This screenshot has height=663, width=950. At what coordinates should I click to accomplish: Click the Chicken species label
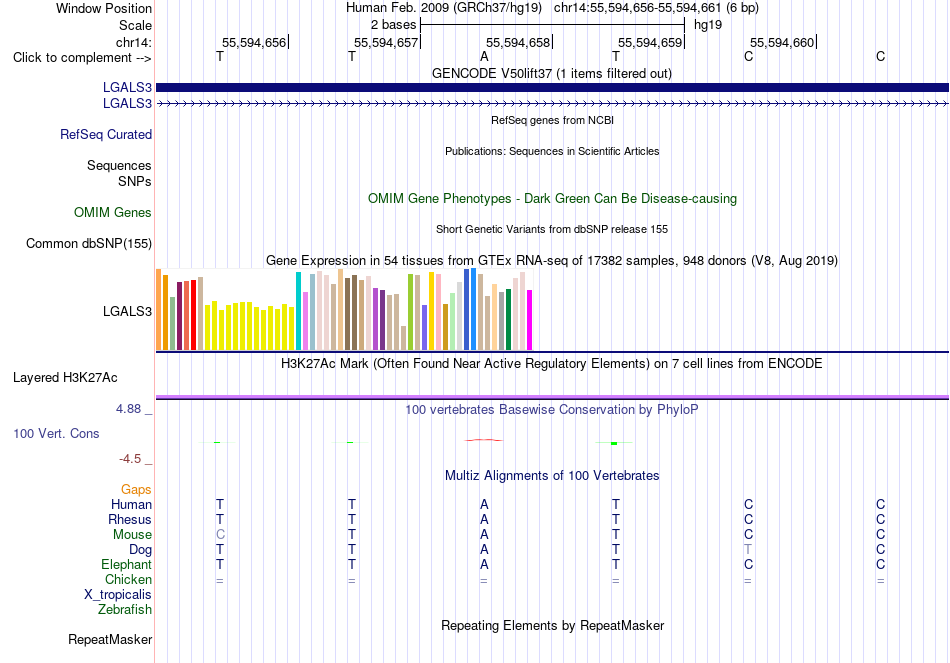point(128,579)
